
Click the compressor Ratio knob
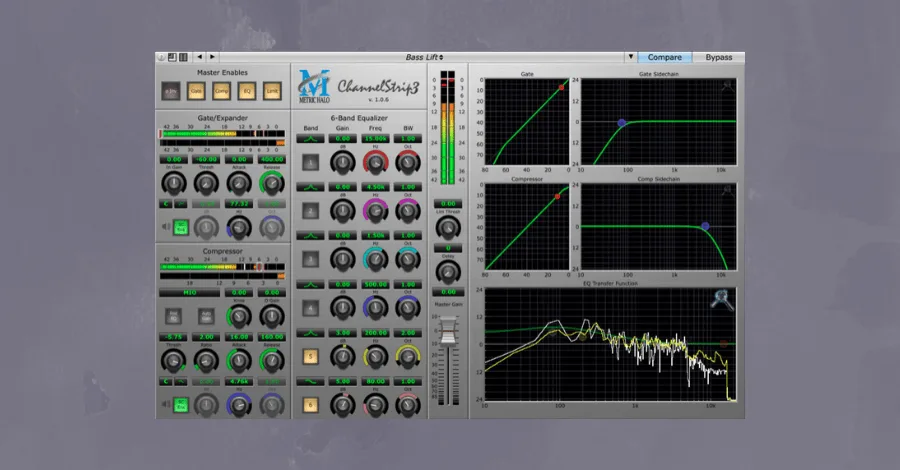pyautogui.click(x=206, y=361)
